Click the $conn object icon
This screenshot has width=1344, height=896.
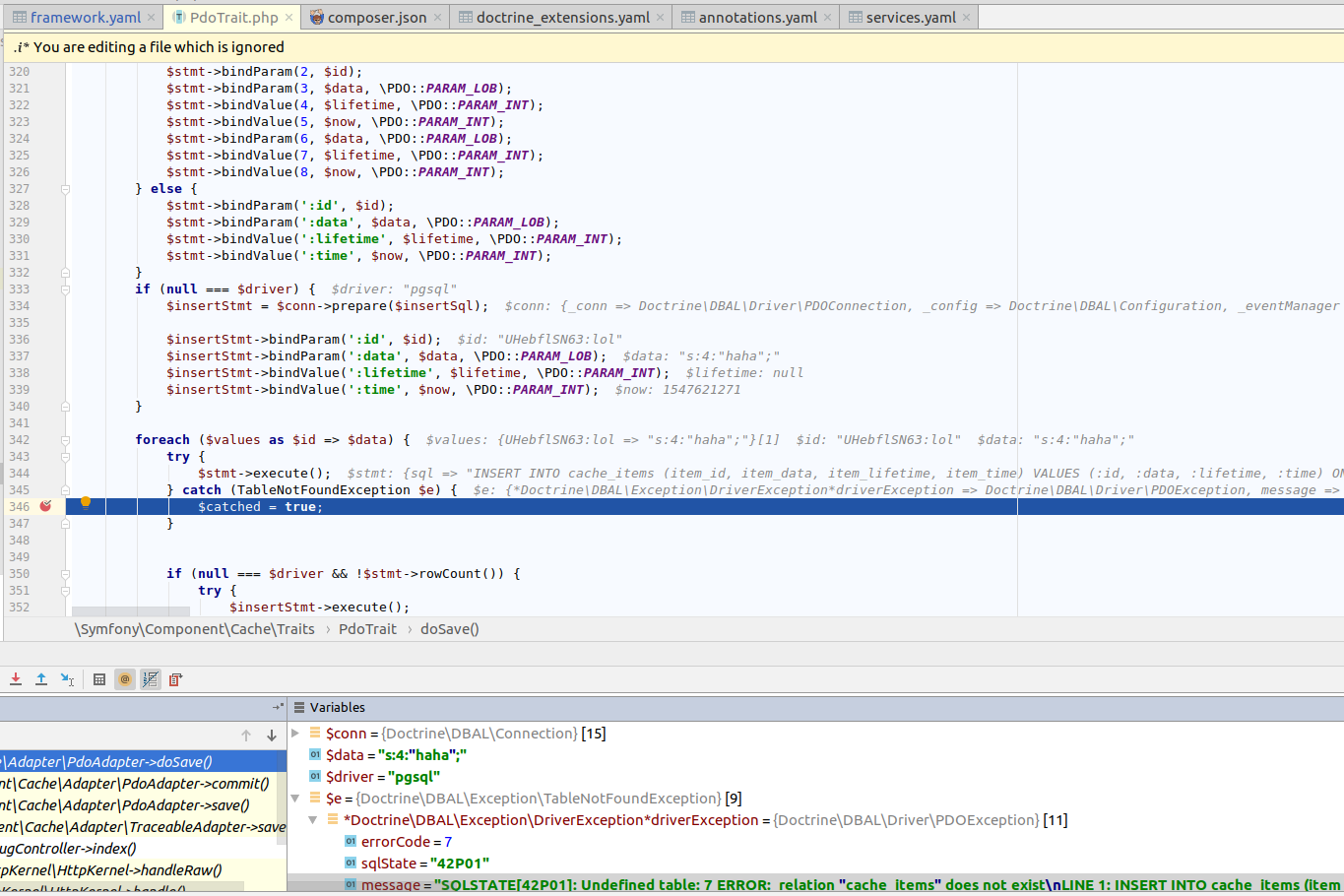(x=315, y=733)
